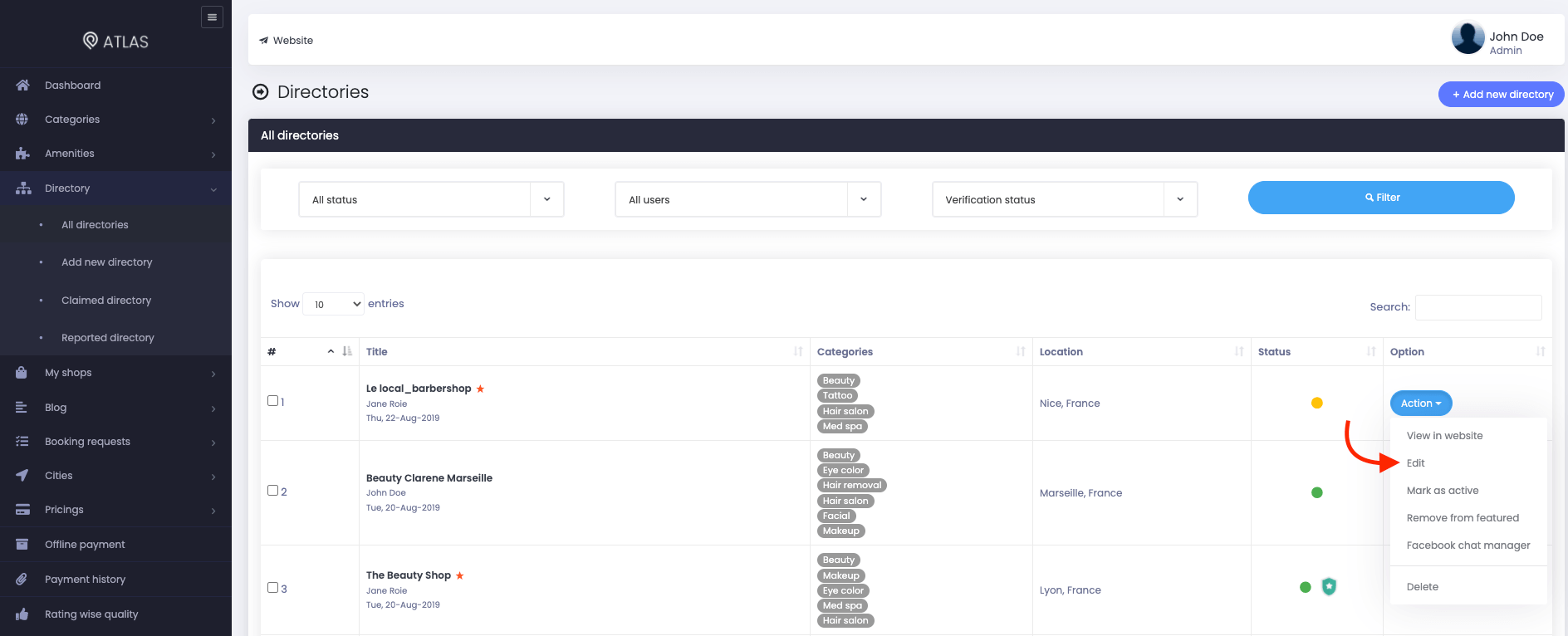Click the Dashboard home icon
This screenshot has height=636, width=1568.
click(x=22, y=85)
